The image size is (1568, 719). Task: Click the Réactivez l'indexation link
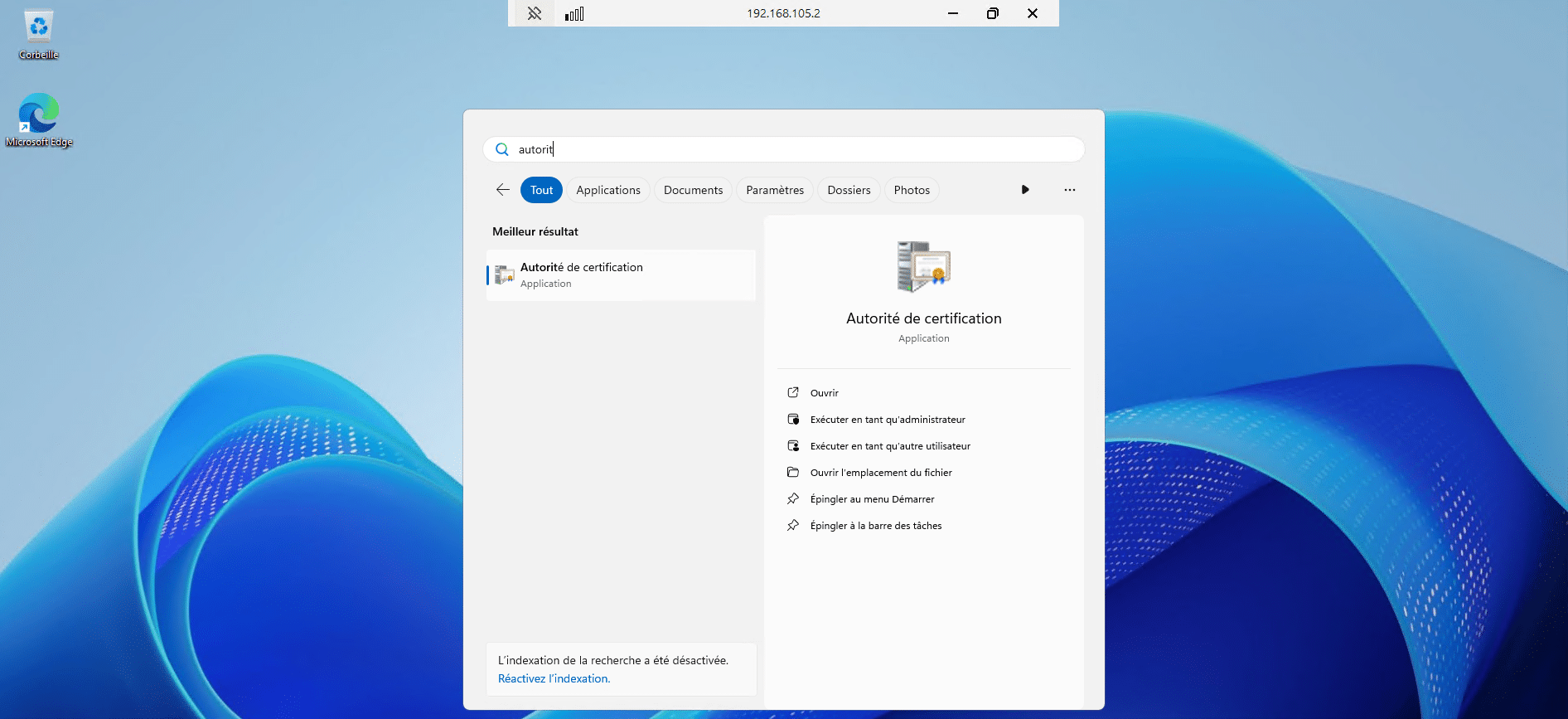(554, 678)
